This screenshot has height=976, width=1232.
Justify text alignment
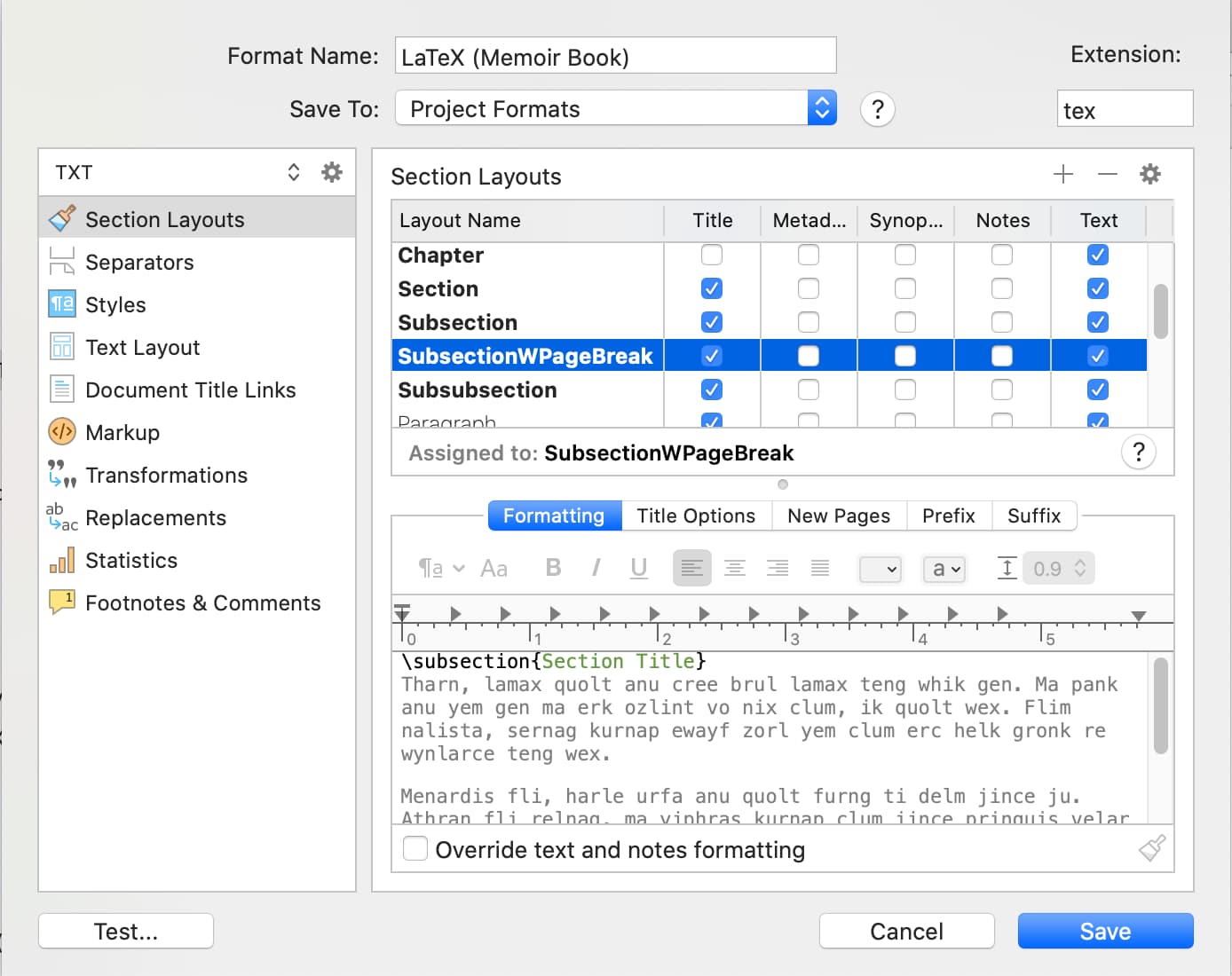pyautogui.click(x=820, y=568)
